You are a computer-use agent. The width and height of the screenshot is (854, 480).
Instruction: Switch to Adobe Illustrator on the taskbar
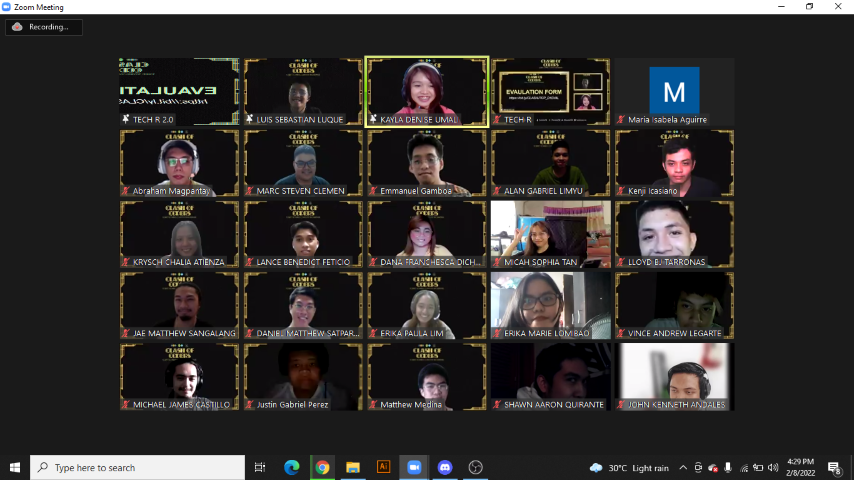383,467
